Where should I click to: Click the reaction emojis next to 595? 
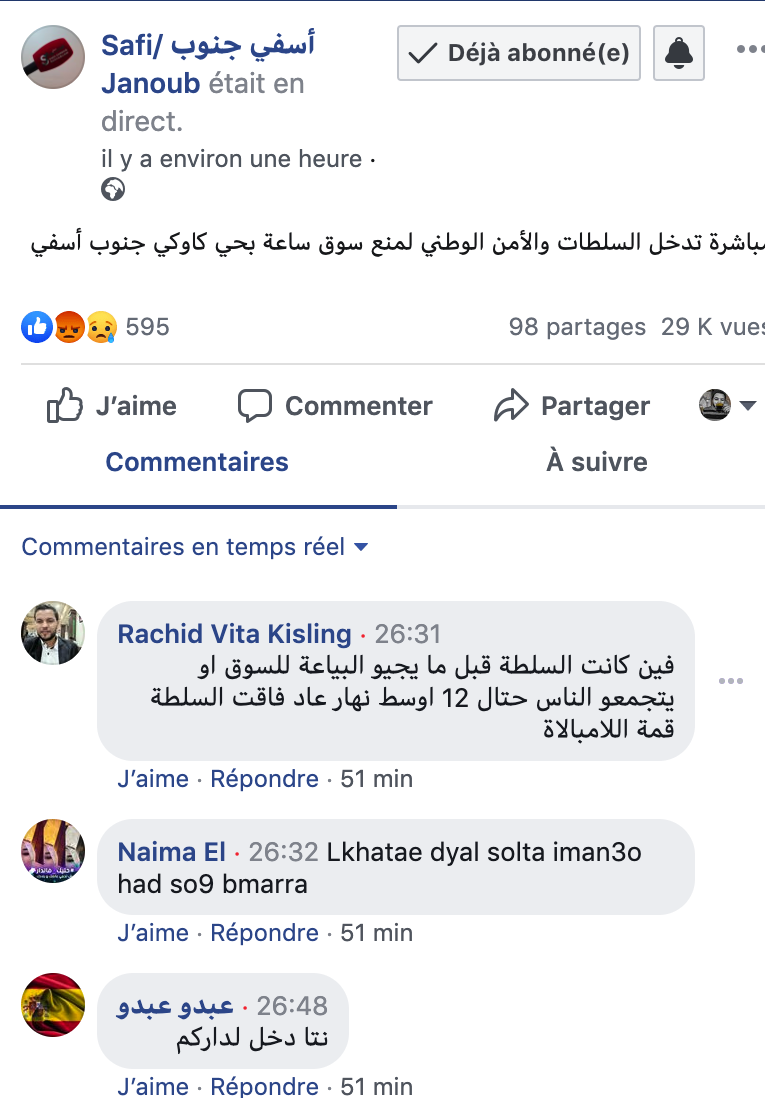[70, 327]
